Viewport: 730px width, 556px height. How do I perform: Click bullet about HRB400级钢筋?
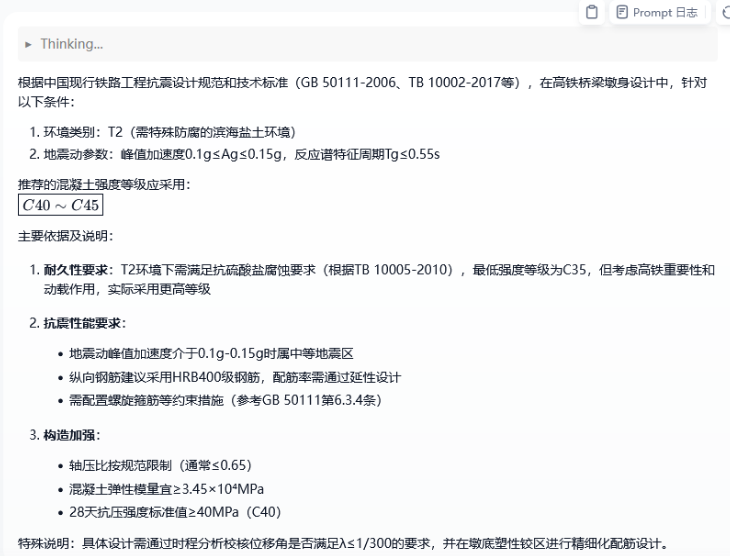(235, 377)
